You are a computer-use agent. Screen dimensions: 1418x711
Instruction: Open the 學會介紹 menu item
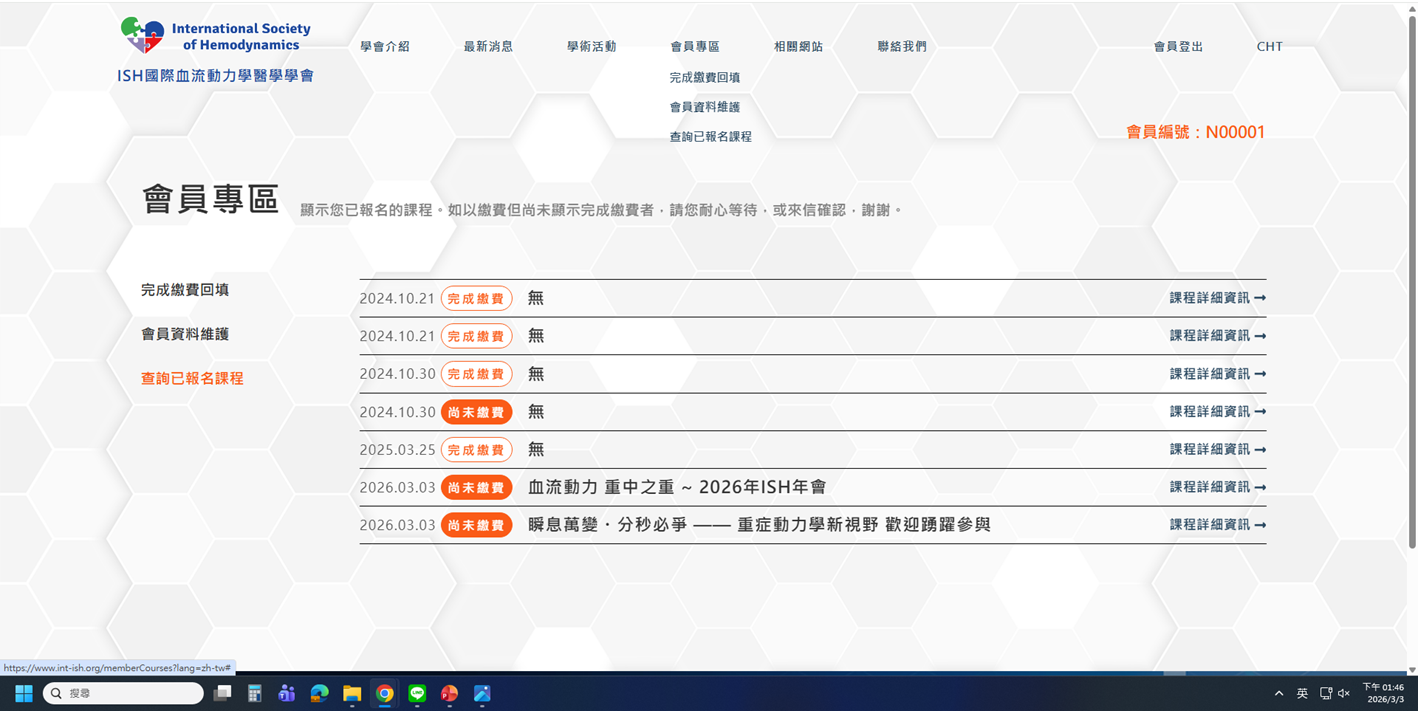(385, 47)
